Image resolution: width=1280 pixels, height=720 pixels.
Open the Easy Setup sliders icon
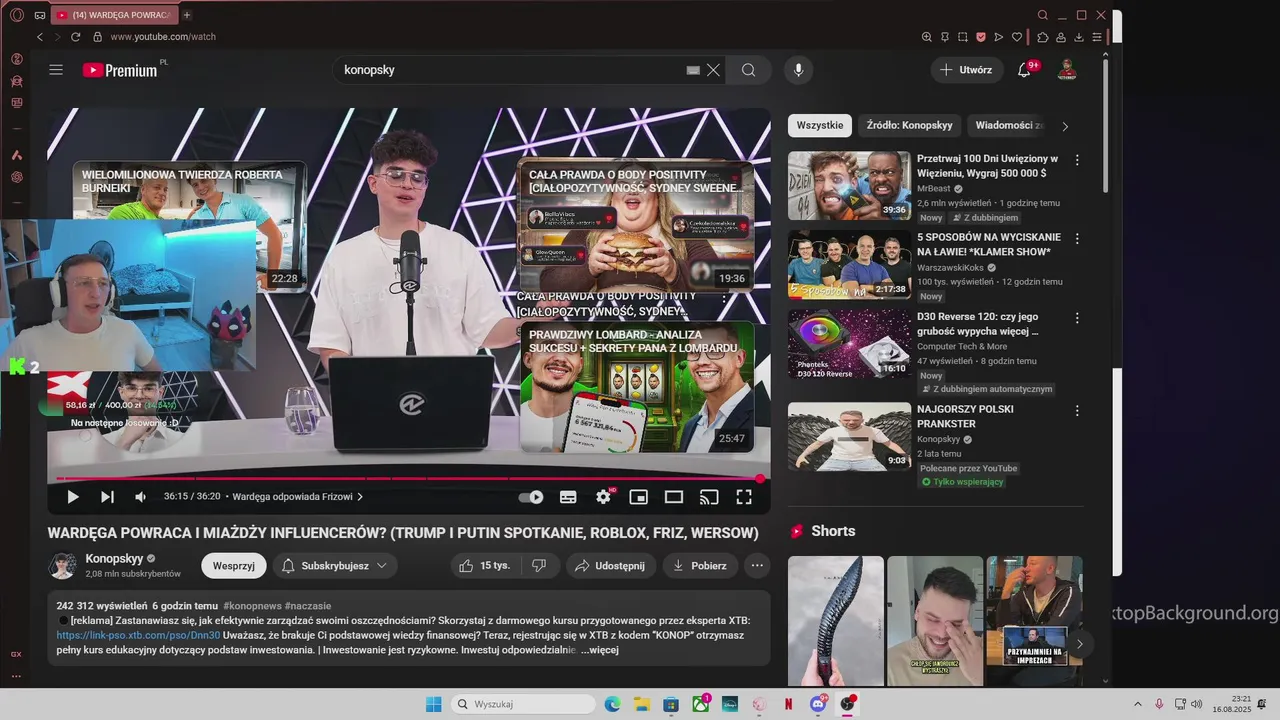(x=1097, y=37)
